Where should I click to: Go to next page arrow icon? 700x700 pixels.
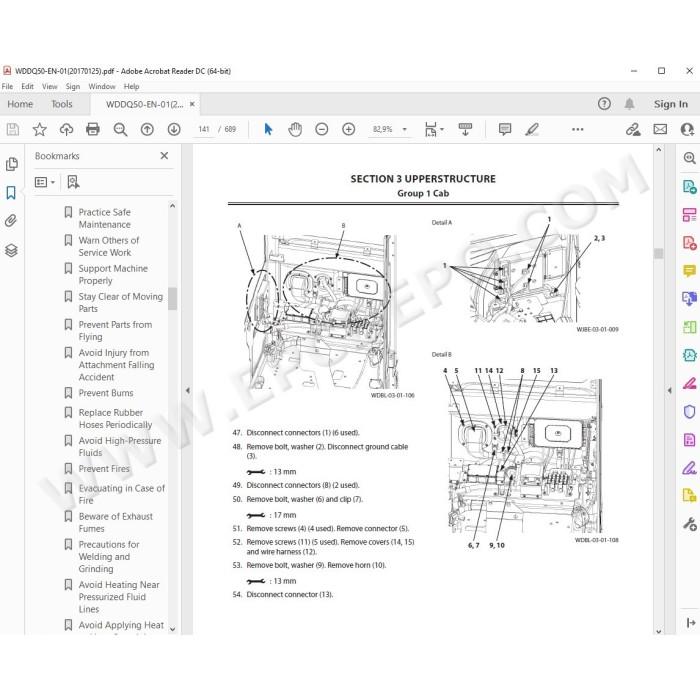pyautogui.click(x=174, y=129)
